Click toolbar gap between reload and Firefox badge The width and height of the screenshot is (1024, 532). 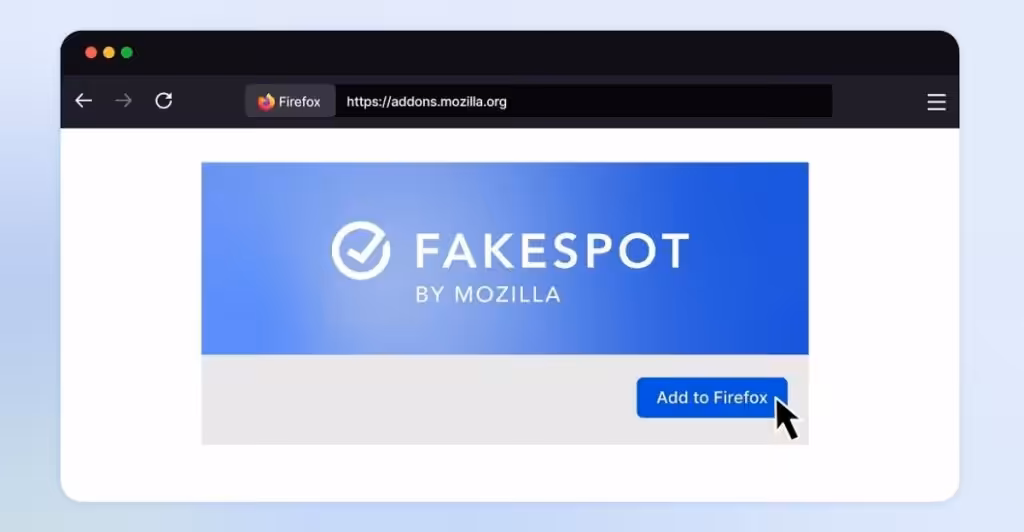tap(209, 101)
